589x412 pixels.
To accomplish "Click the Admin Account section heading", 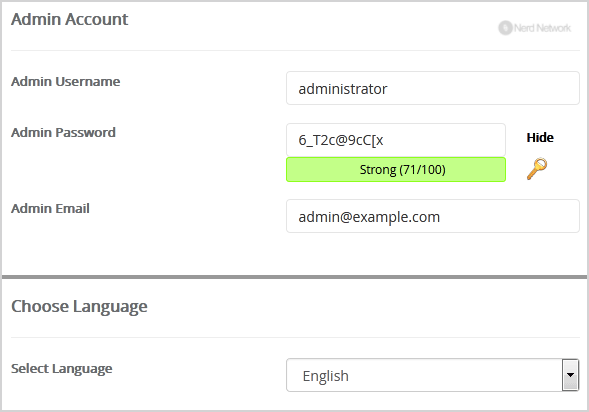I will (x=69, y=19).
